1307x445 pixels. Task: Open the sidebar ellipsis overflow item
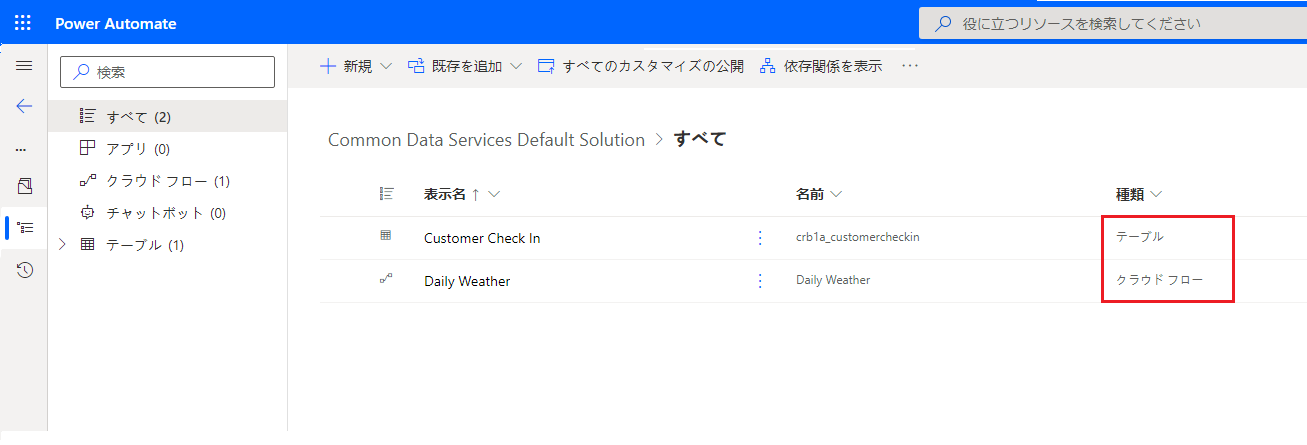pos(21,149)
